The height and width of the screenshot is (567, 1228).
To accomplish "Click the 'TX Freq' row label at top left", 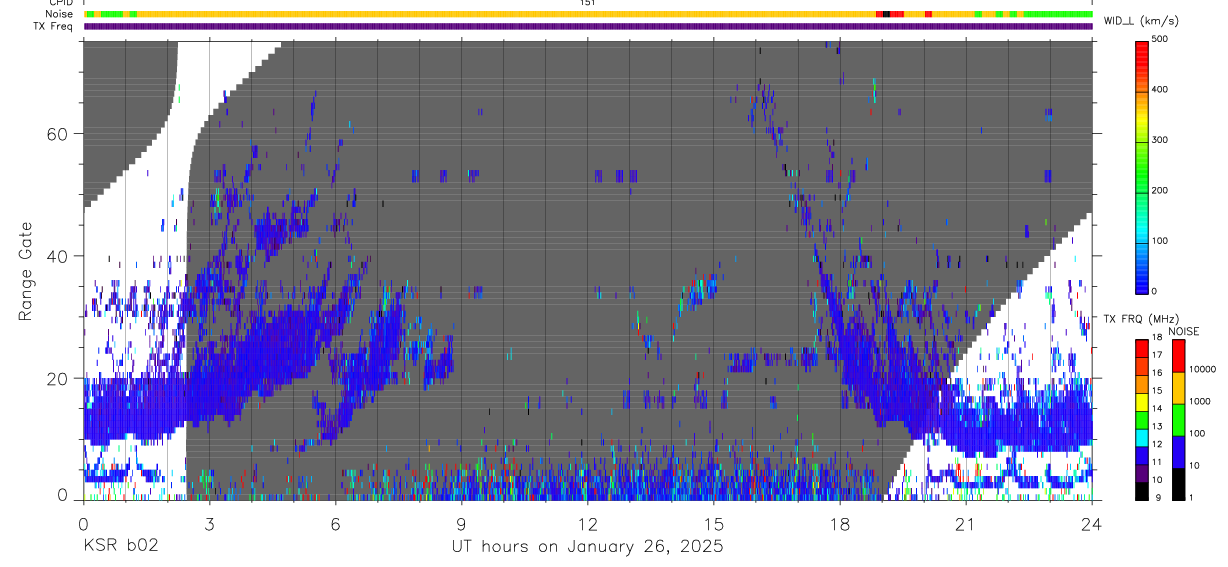I will pos(55,26).
